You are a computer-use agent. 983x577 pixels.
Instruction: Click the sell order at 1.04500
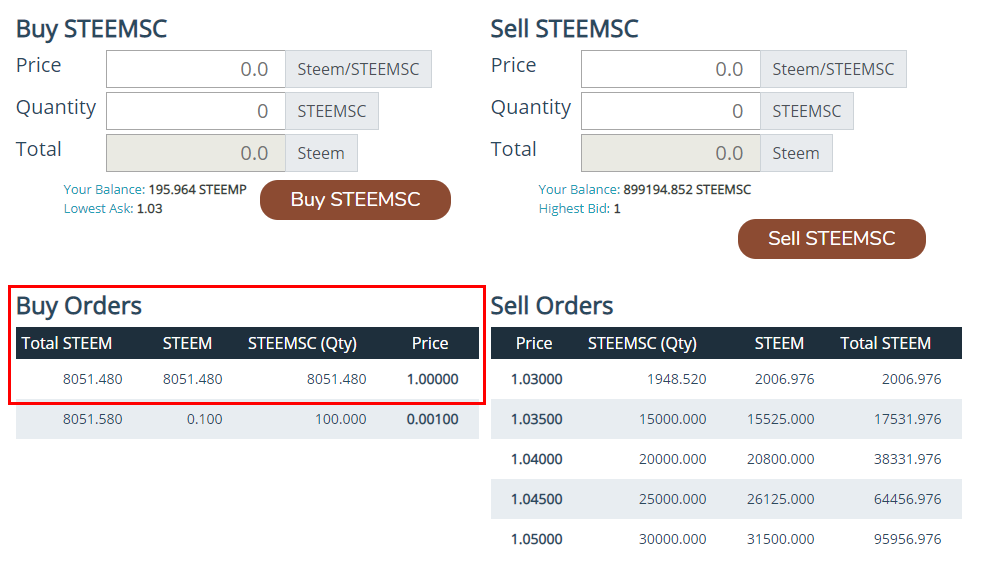coord(726,499)
